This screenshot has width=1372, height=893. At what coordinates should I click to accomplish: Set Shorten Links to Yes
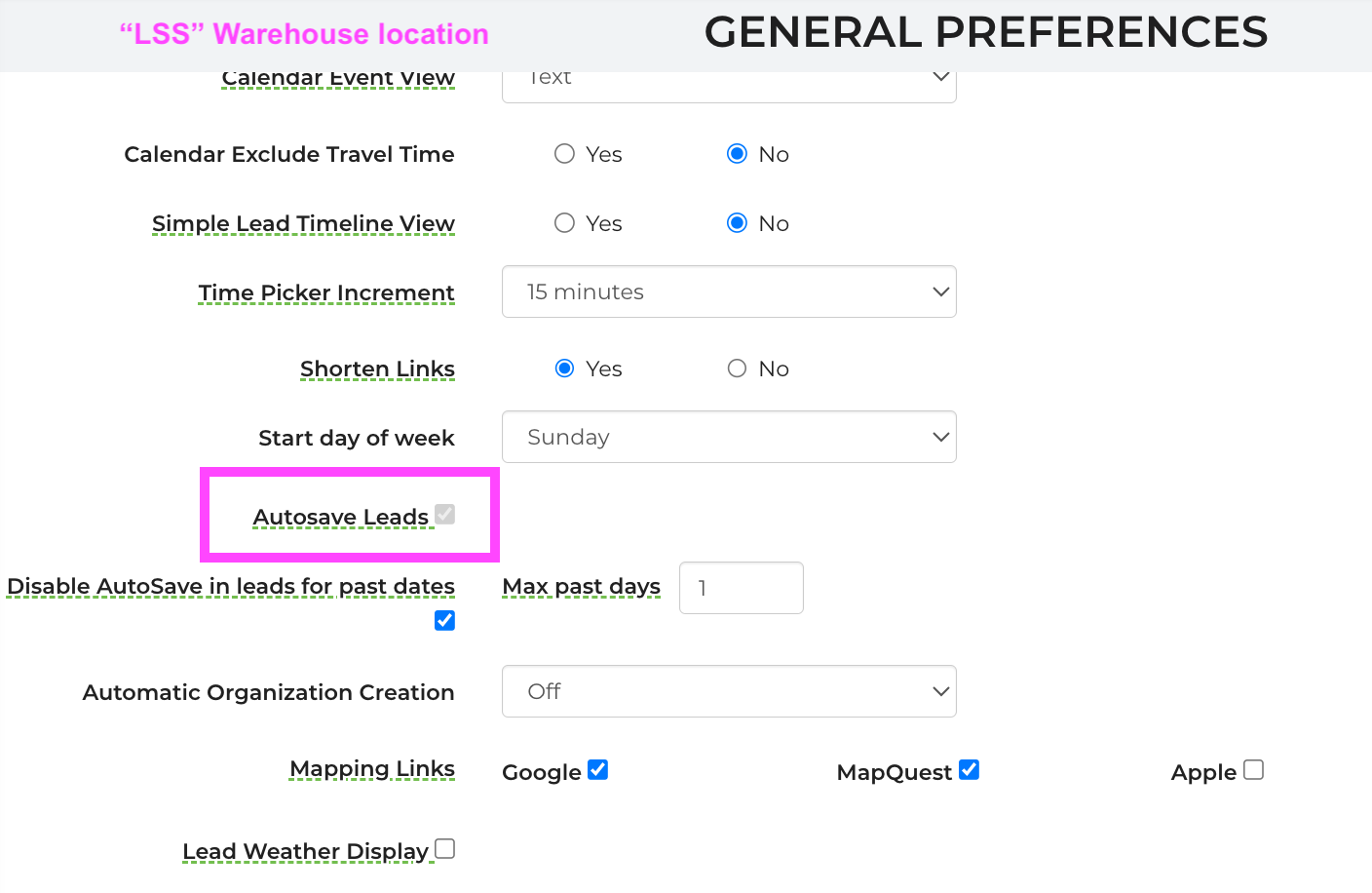click(564, 369)
